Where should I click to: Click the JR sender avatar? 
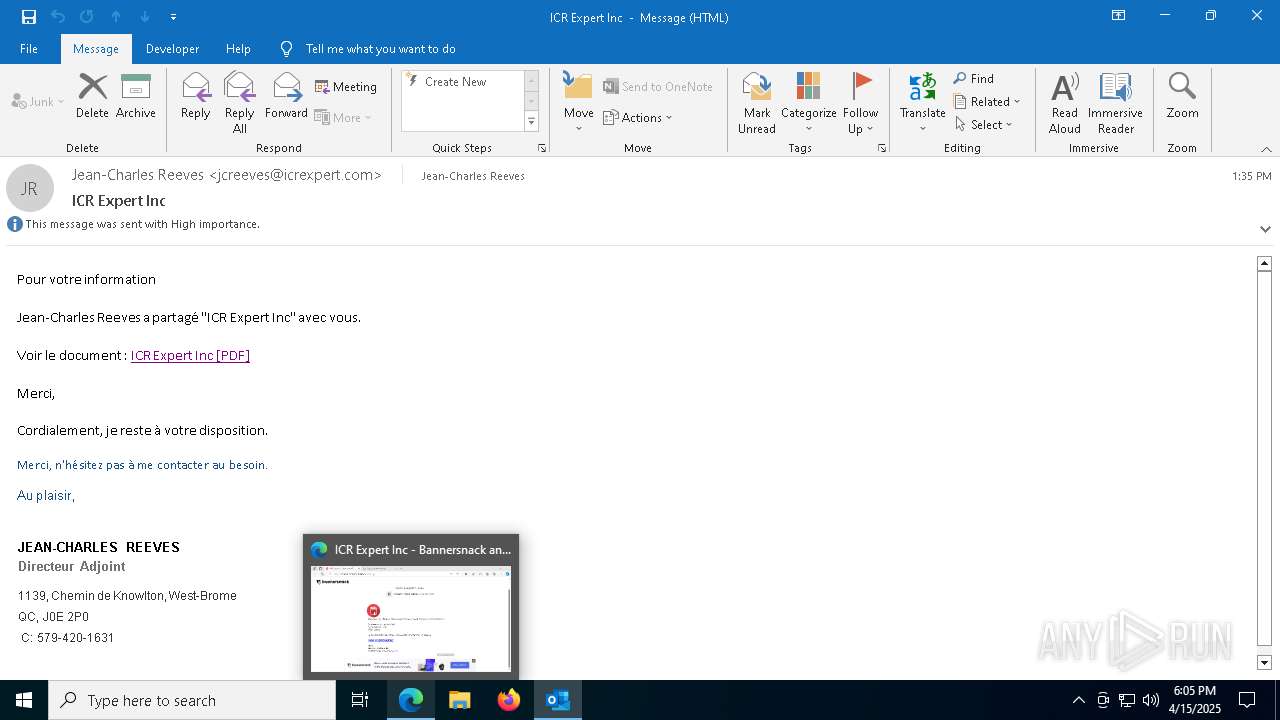click(x=30, y=188)
